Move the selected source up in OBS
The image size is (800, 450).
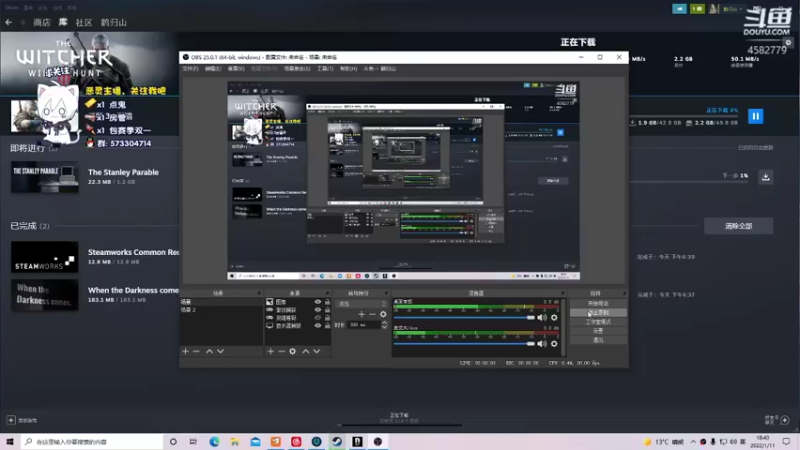tap(305, 352)
